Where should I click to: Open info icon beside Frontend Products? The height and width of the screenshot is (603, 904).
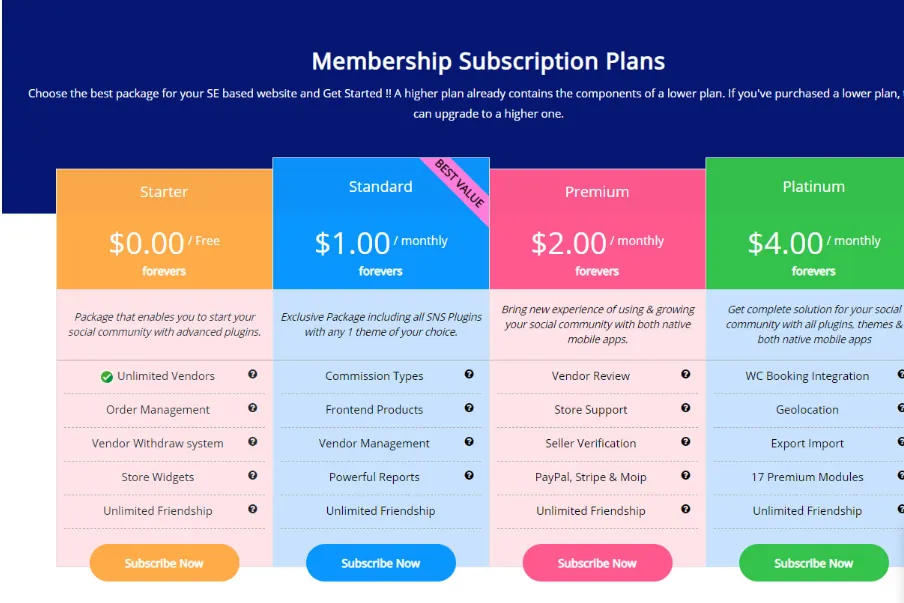pyautogui.click(x=469, y=408)
